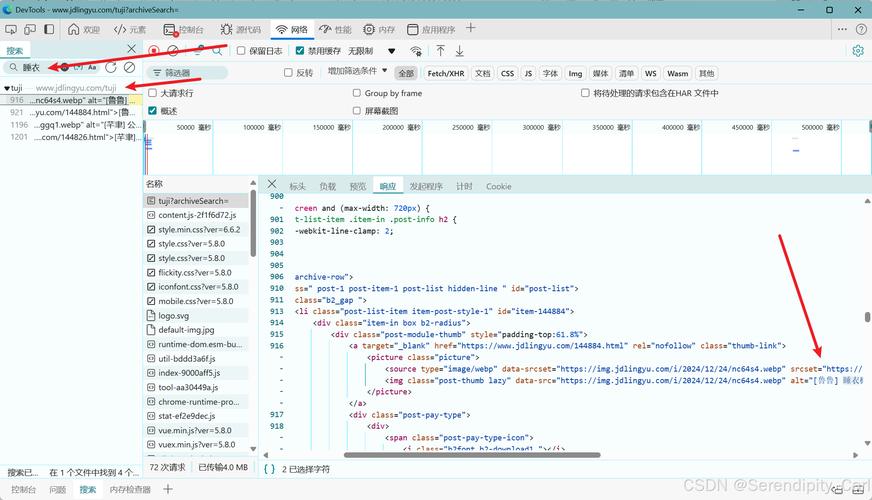Click the import HAR upload arrow
Image resolution: width=872 pixels, height=500 pixels.
[440, 50]
